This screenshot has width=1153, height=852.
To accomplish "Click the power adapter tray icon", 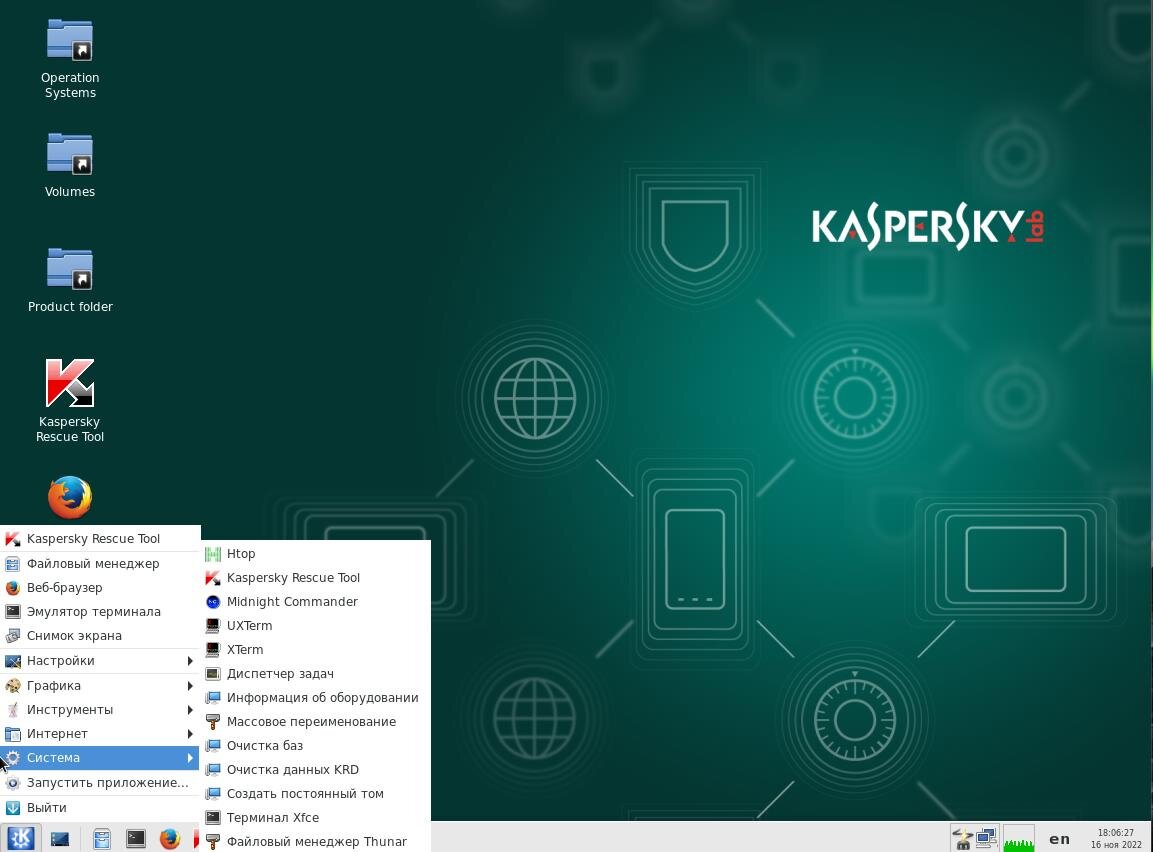I will 962,838.
